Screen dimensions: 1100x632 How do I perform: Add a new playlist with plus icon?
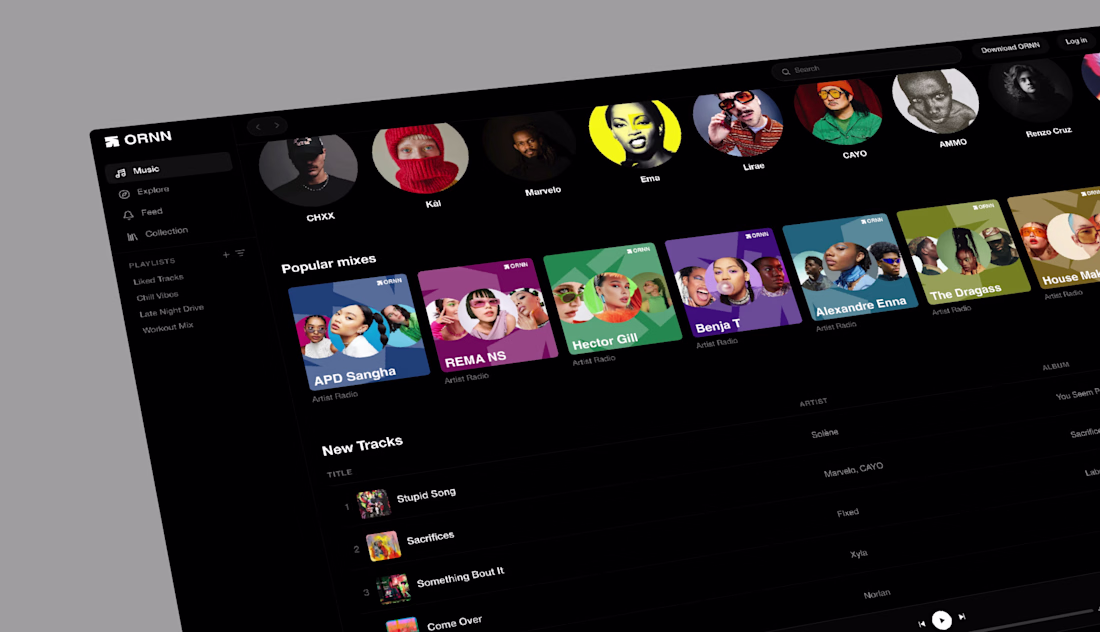point(226,254)
